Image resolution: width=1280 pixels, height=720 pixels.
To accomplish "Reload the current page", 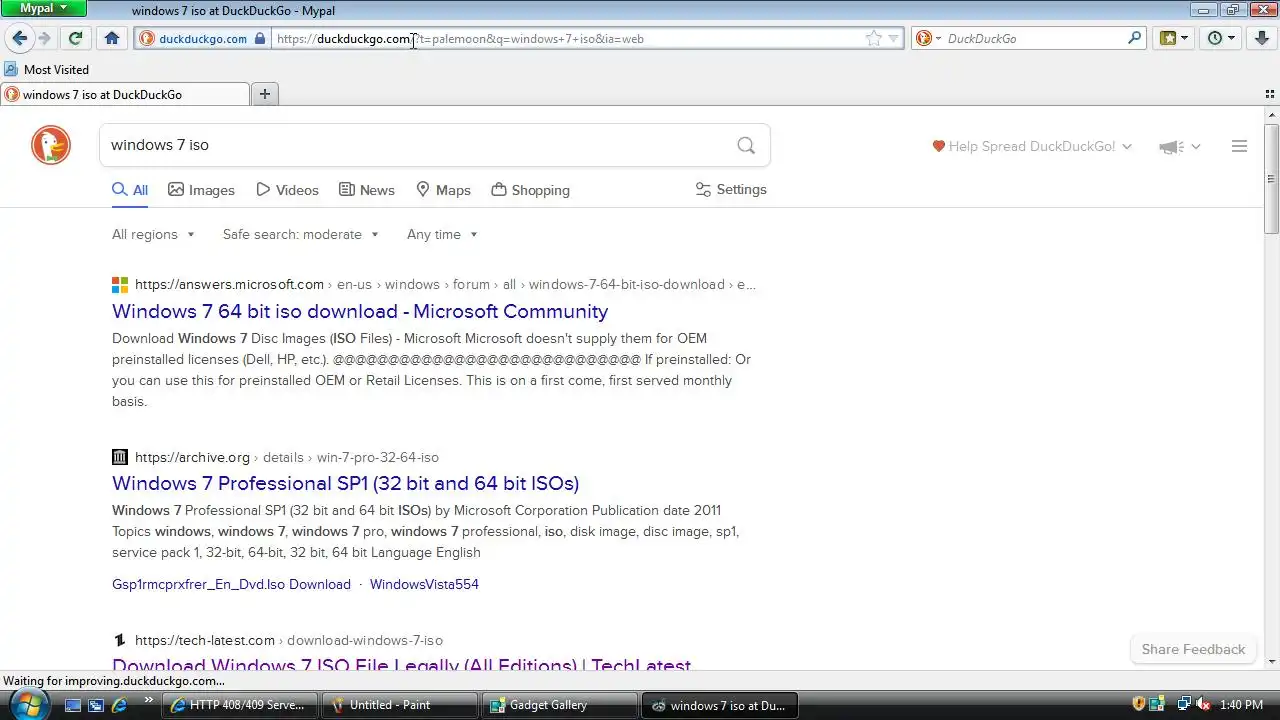I will [x=75, y=38].
